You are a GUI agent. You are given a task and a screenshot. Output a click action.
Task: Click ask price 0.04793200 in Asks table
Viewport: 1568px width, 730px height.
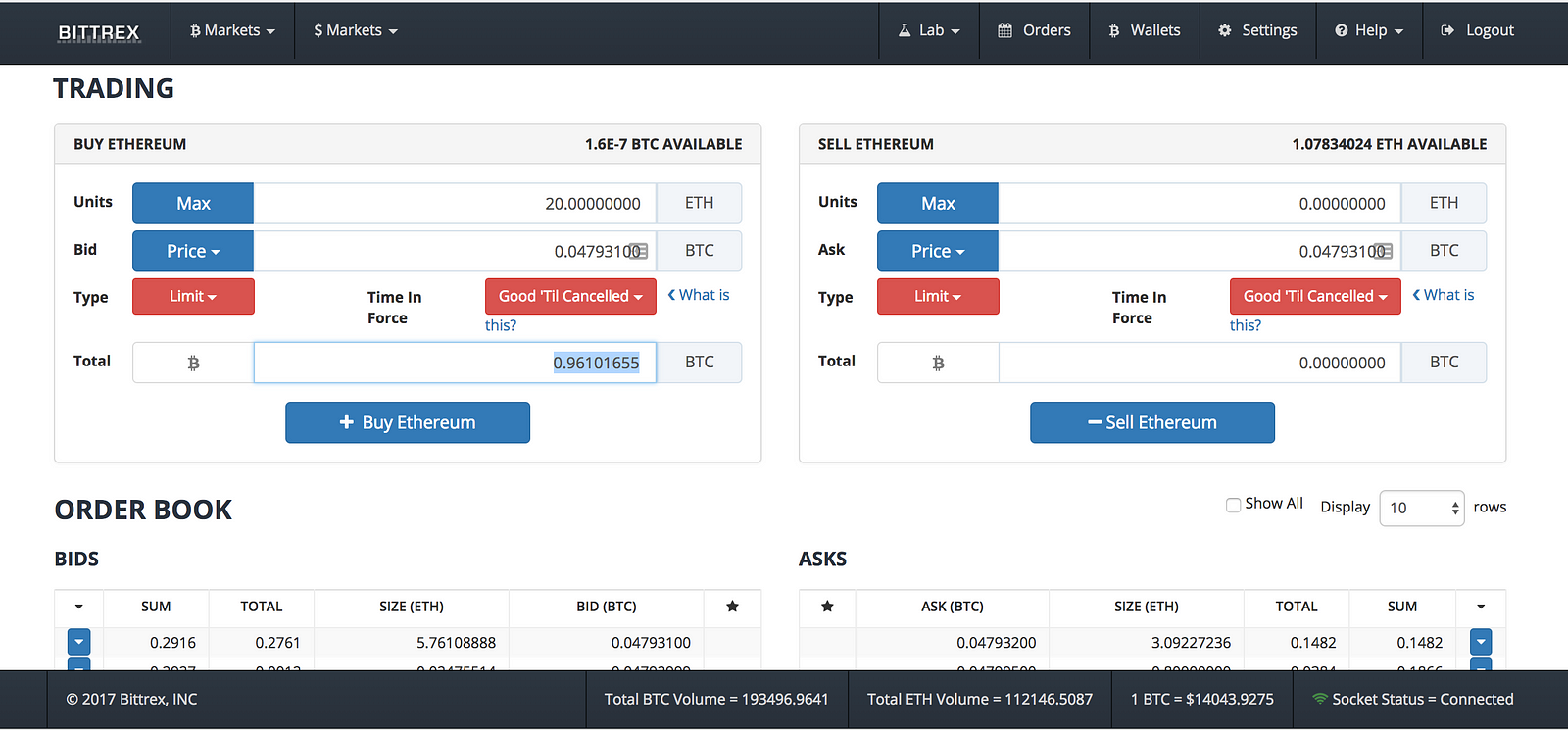[996, 643]
